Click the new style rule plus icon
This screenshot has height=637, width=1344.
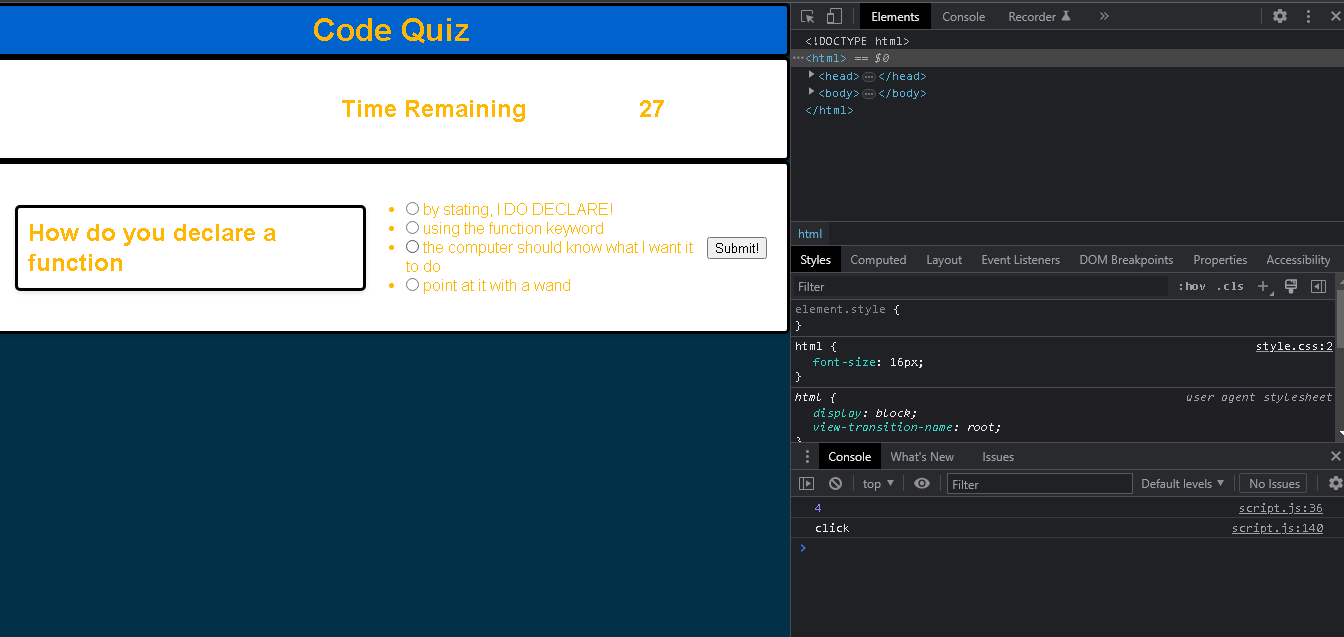click(1262, 286)
